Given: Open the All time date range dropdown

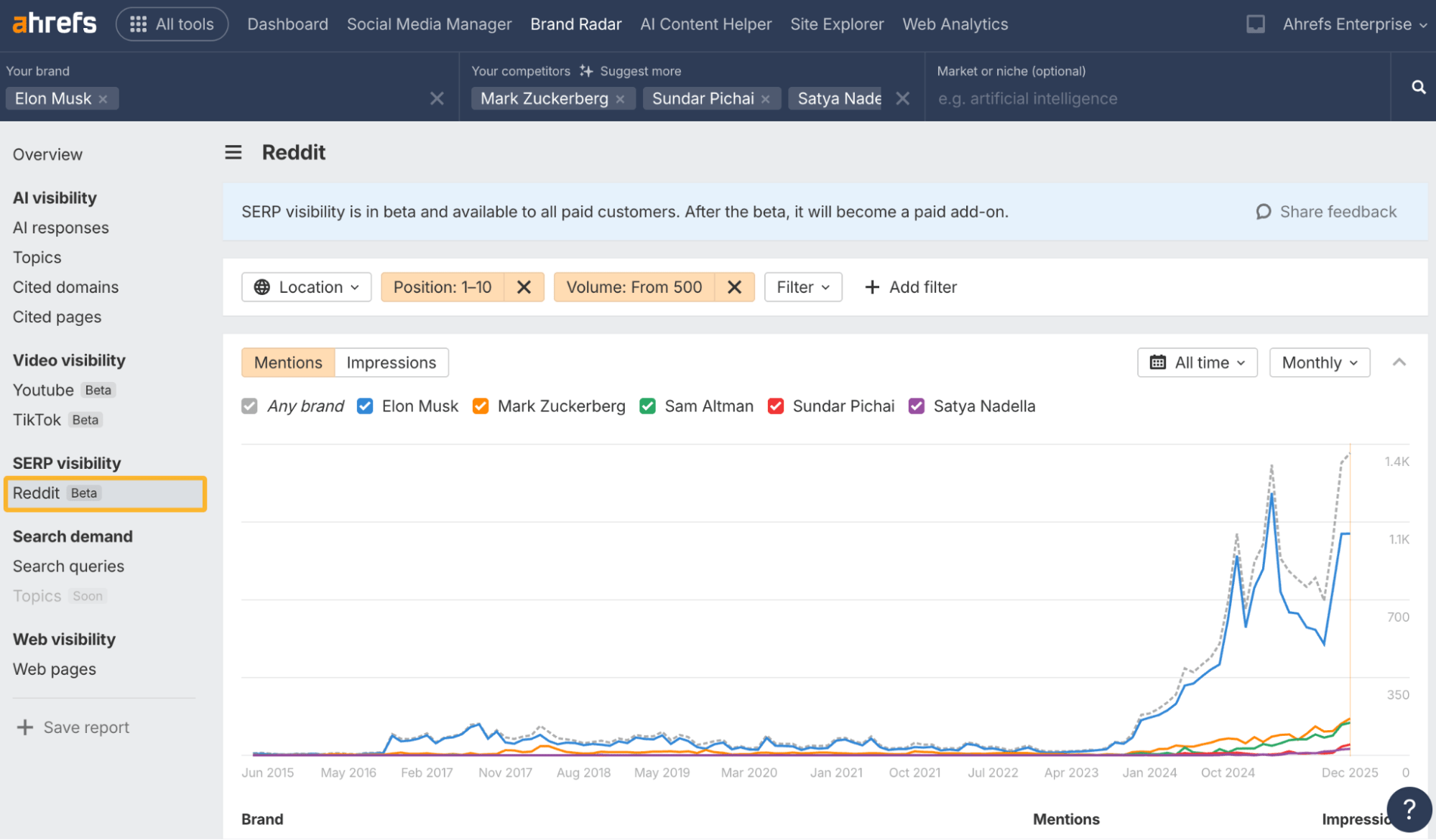Looking at the screenshot, I should [x=1197, y=363].
